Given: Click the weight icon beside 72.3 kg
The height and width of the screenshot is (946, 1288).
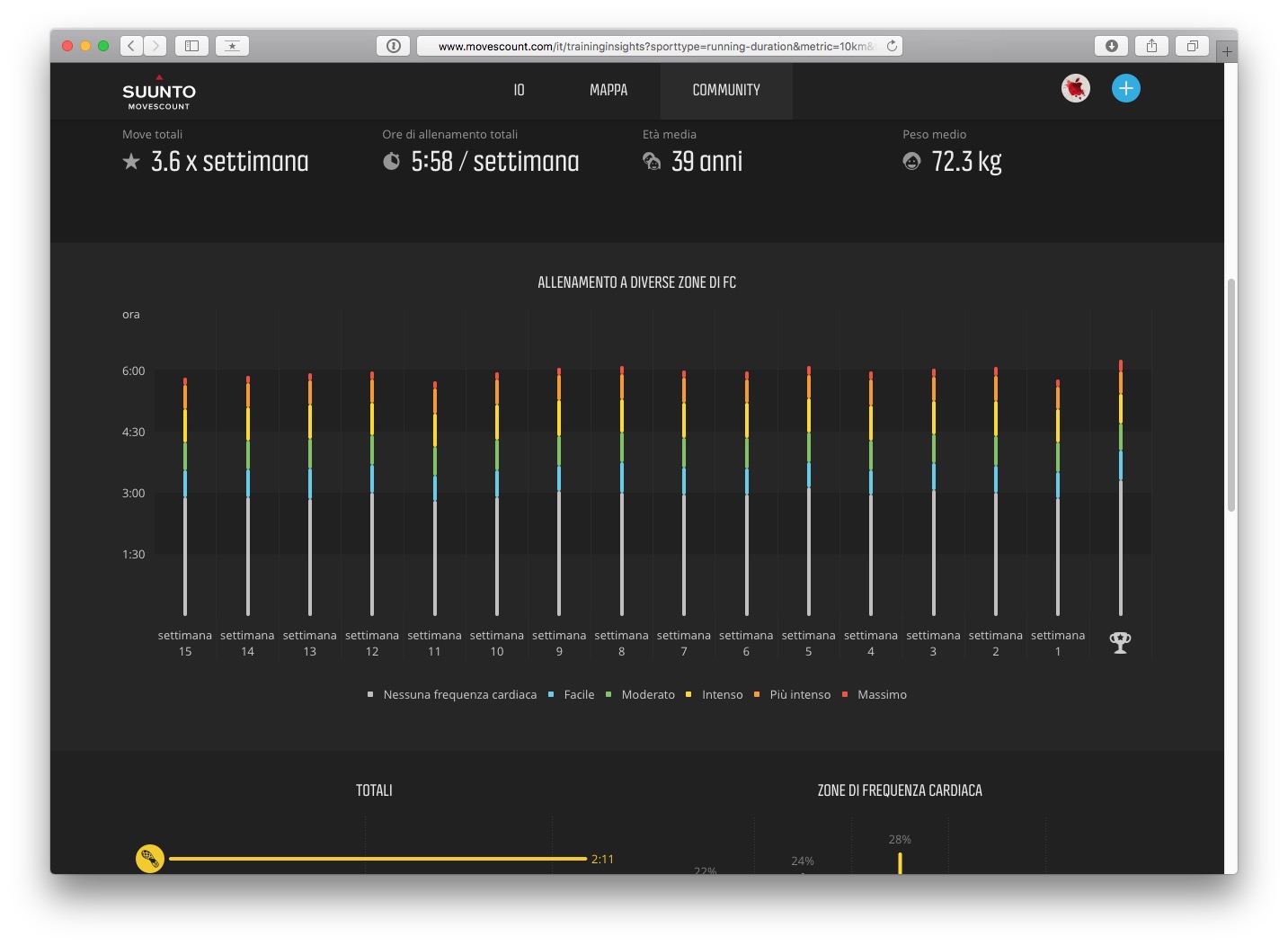Looking at the screenshot, I should coord(911,161).
